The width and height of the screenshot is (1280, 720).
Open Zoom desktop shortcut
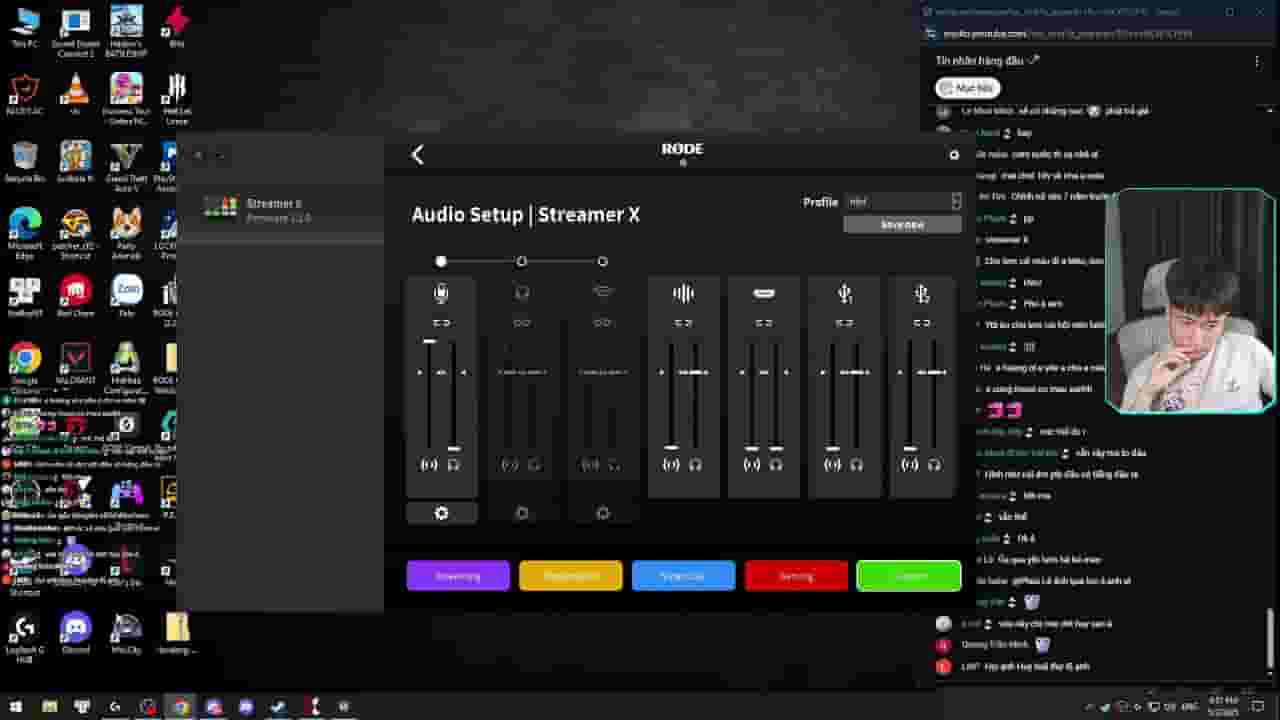click(x=126, y=296)
